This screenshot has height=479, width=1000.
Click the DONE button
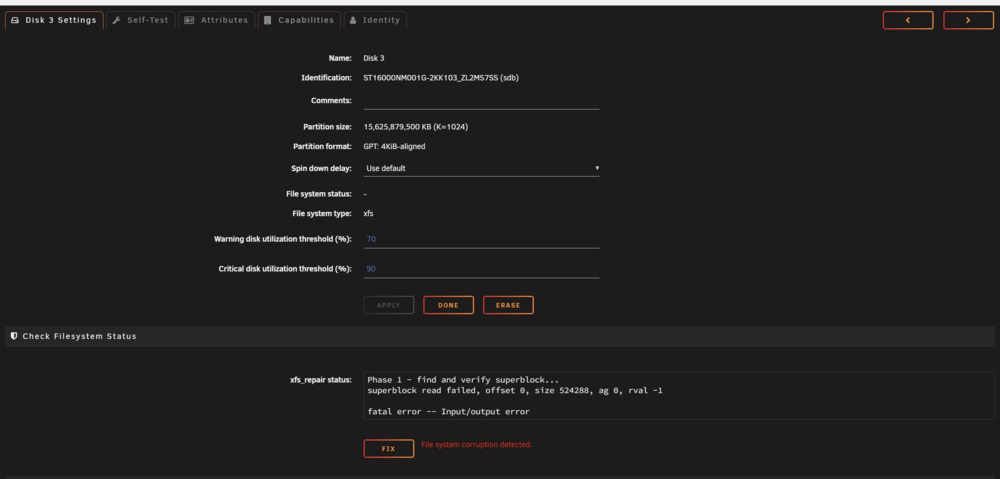click(x=448, y=306)
